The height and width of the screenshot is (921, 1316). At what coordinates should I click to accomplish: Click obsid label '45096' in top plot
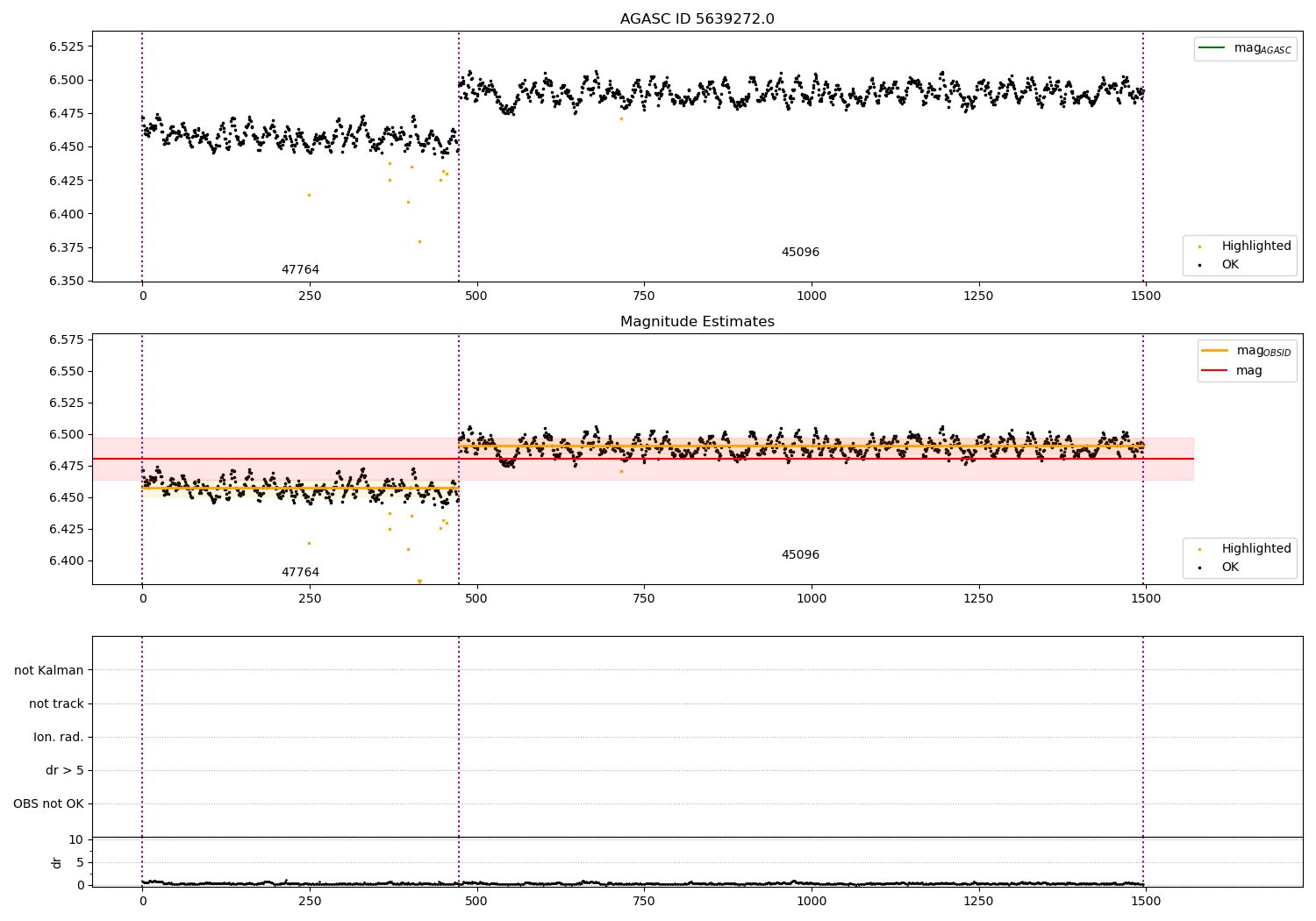(800, 253)
